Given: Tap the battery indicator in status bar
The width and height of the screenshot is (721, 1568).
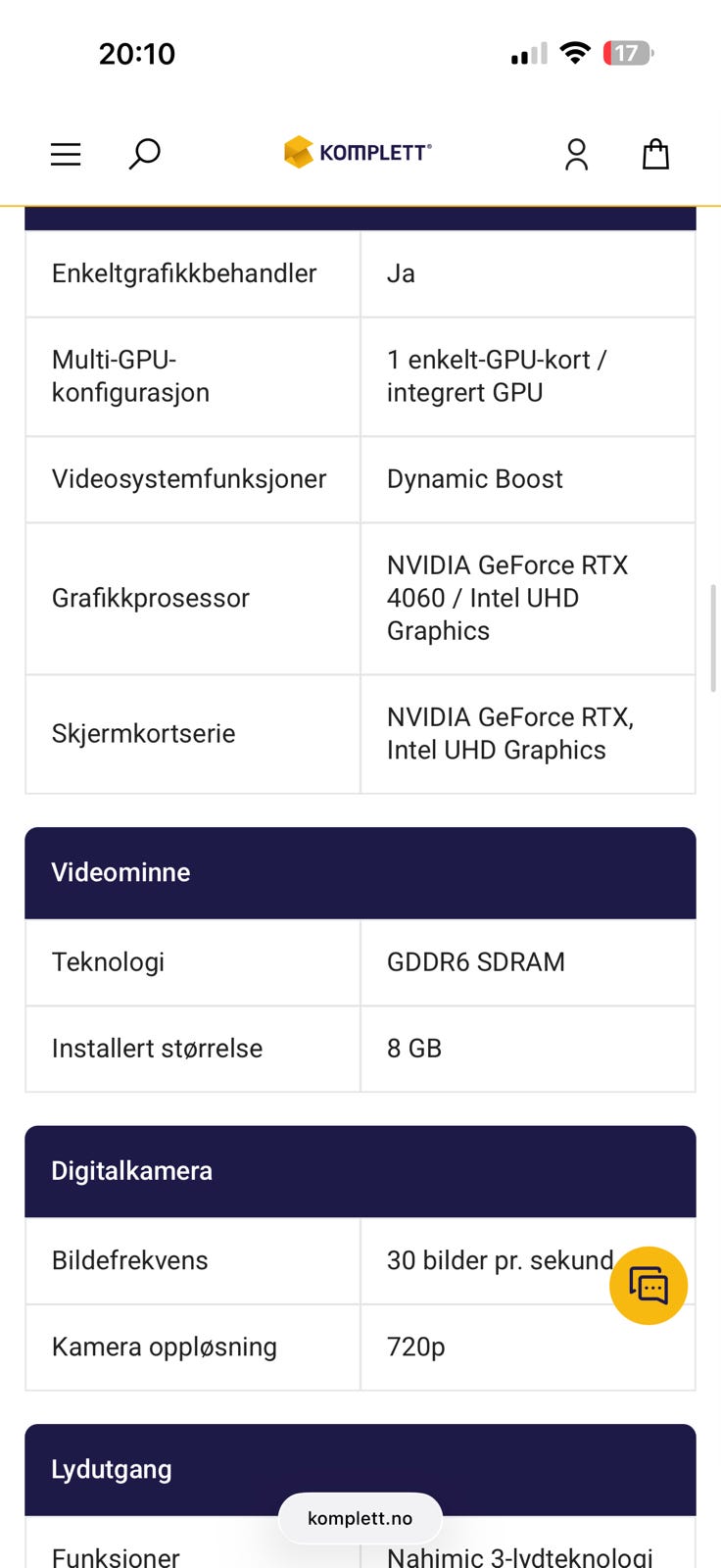Looking at the screenshot, I should [x=627, y=53].
